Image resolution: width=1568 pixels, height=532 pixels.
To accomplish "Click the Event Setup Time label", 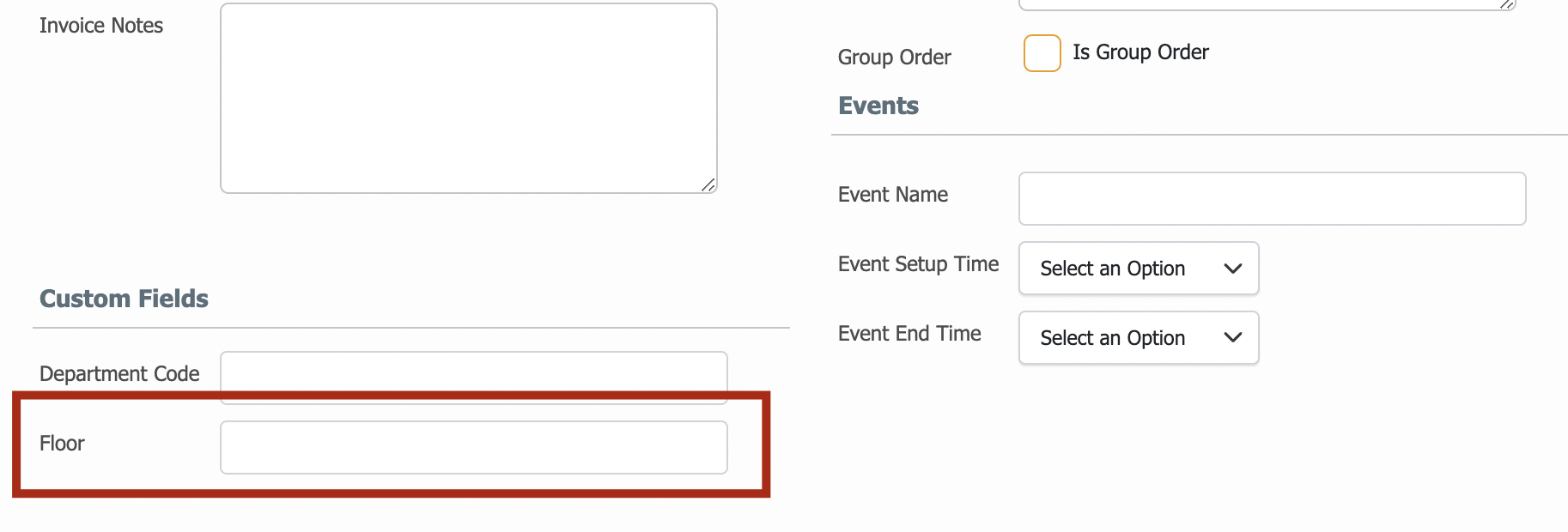I will point(918,264).
